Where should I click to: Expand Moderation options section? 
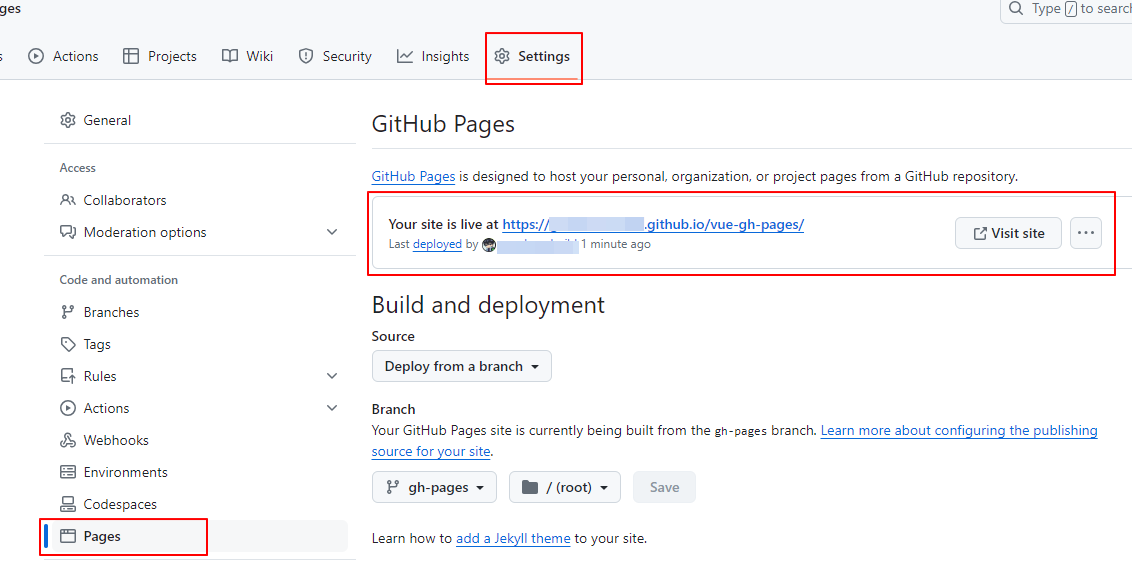[x=332, y=232]
